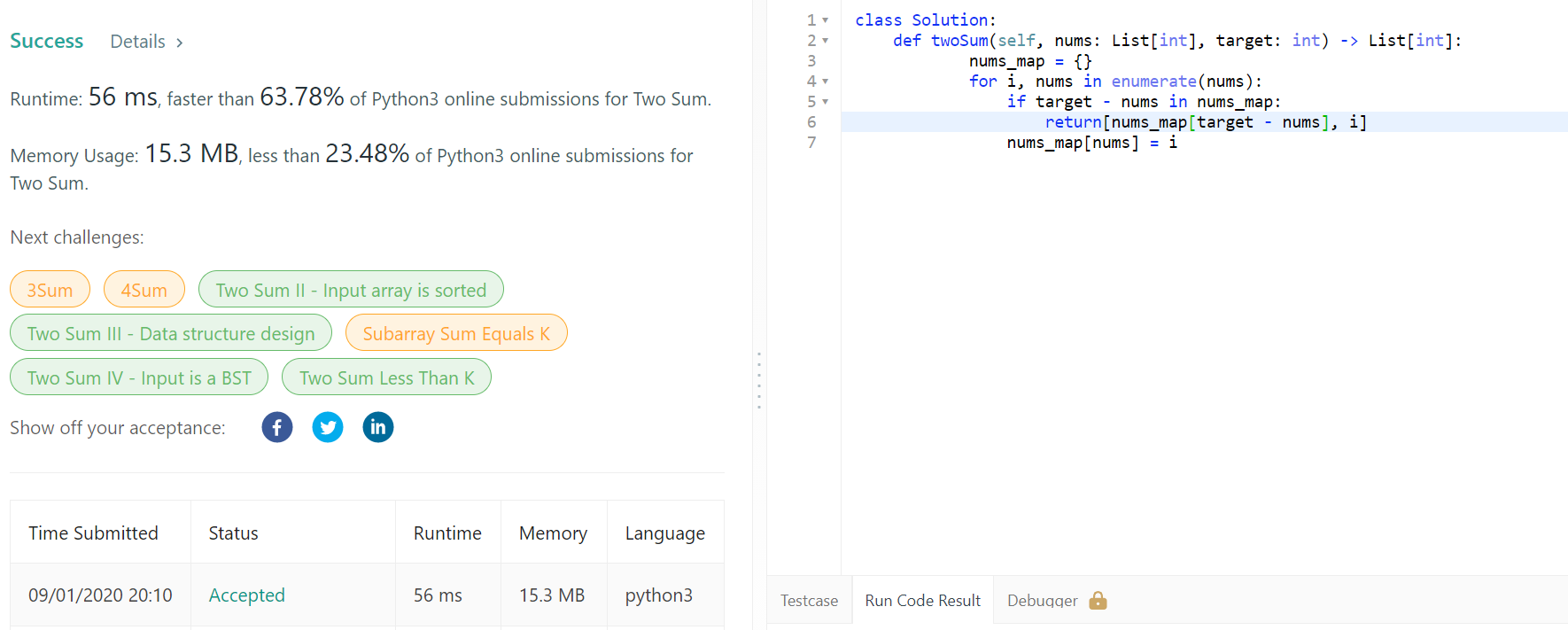Collapse code fold arrow on line 1
Viewport: 1568px width, 630px height.
826,20
